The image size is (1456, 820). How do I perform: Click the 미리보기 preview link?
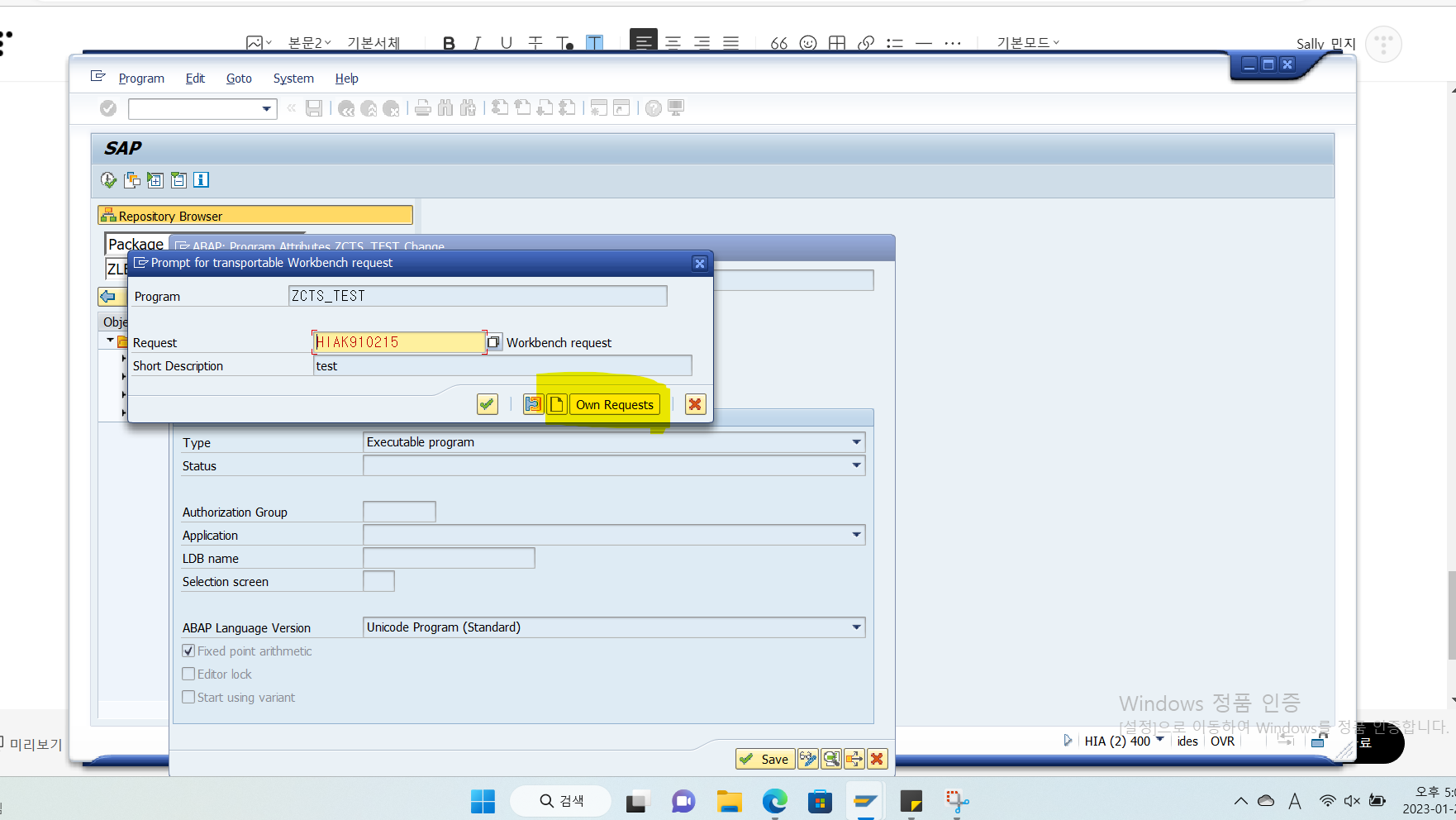[x=36, y=744]
